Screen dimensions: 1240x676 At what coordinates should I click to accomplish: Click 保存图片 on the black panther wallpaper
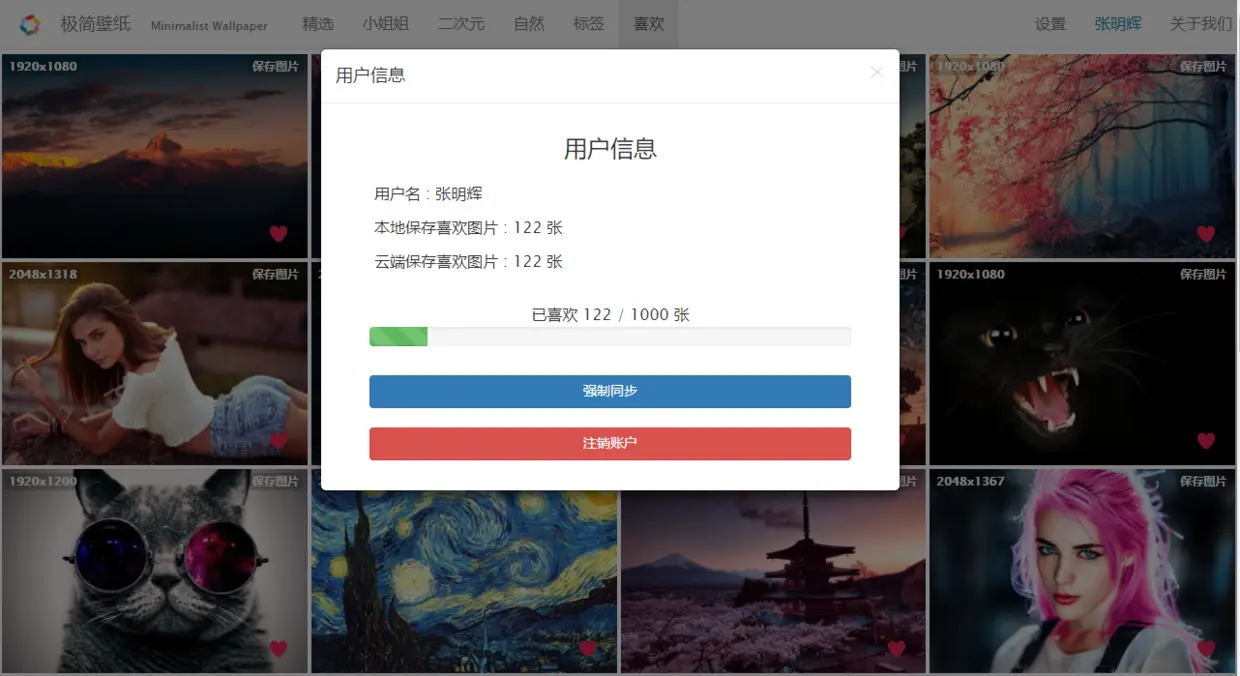[1203, 274]
